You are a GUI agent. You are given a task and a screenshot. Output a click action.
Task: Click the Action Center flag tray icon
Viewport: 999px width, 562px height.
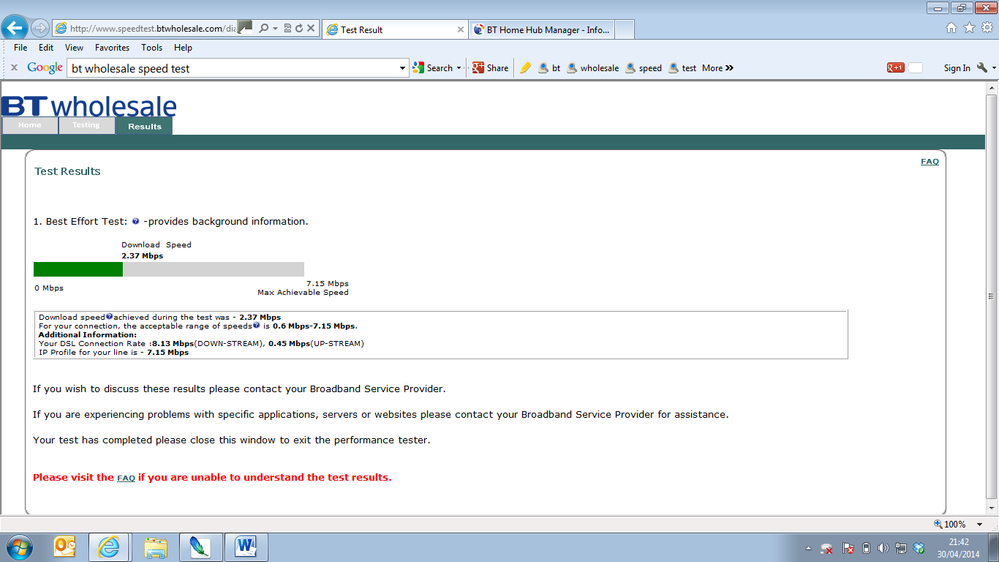[x=847, y=548]
